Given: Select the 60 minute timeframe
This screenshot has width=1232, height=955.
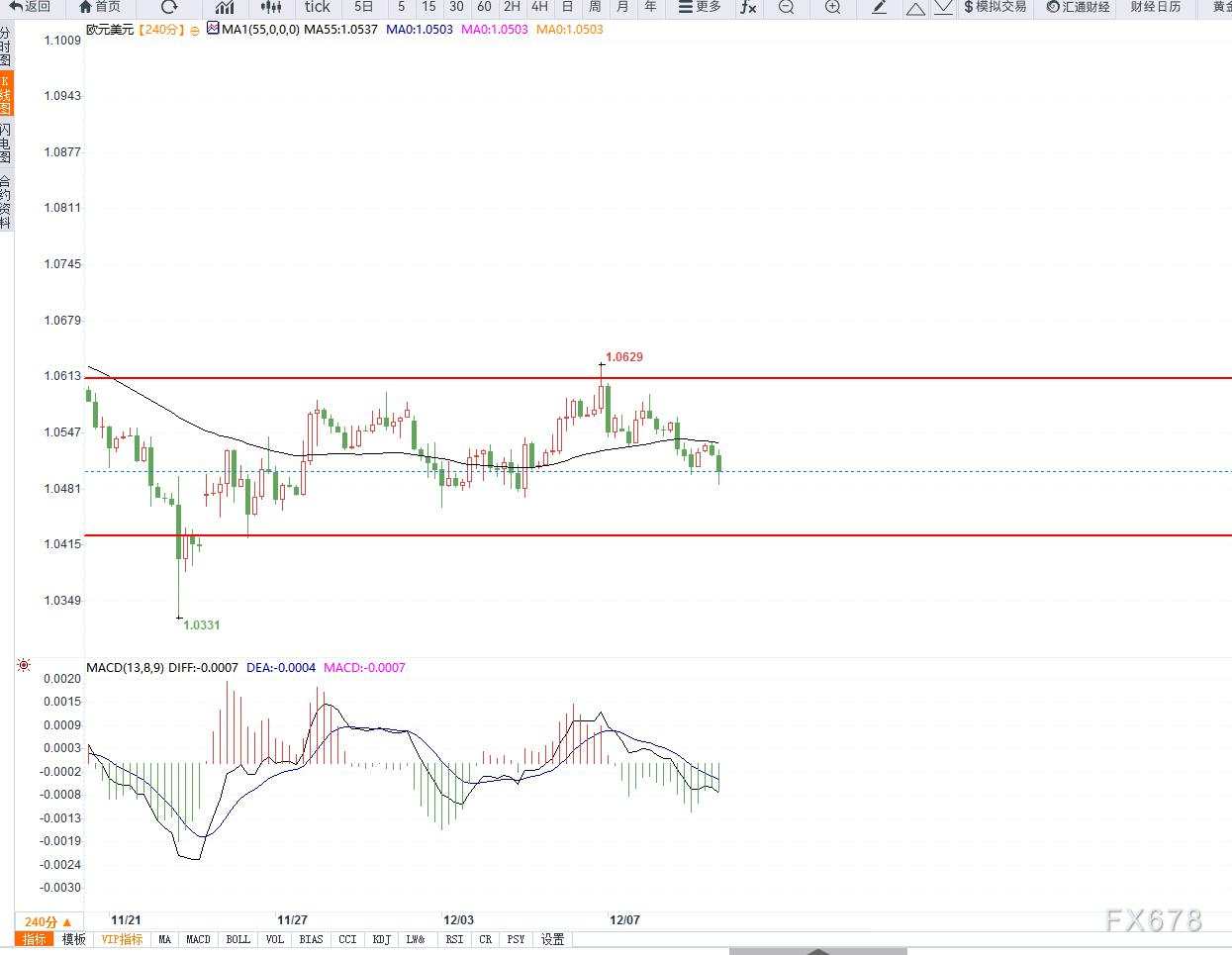Looking at the screenshot, I should pyautogui.click(x=484, y=7).
